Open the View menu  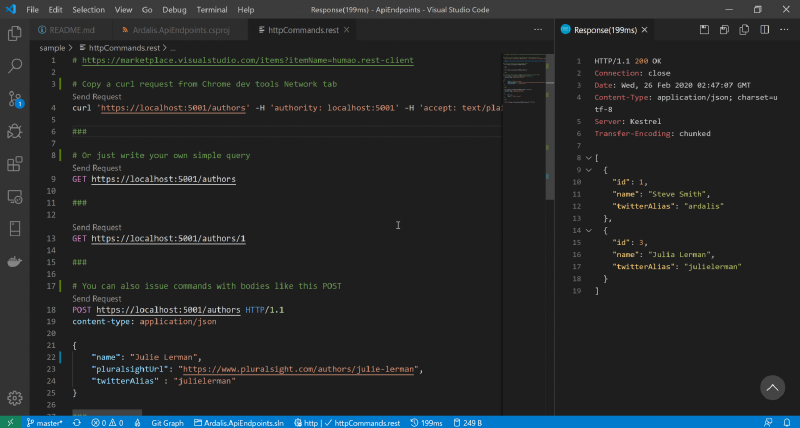coord(123,10)
